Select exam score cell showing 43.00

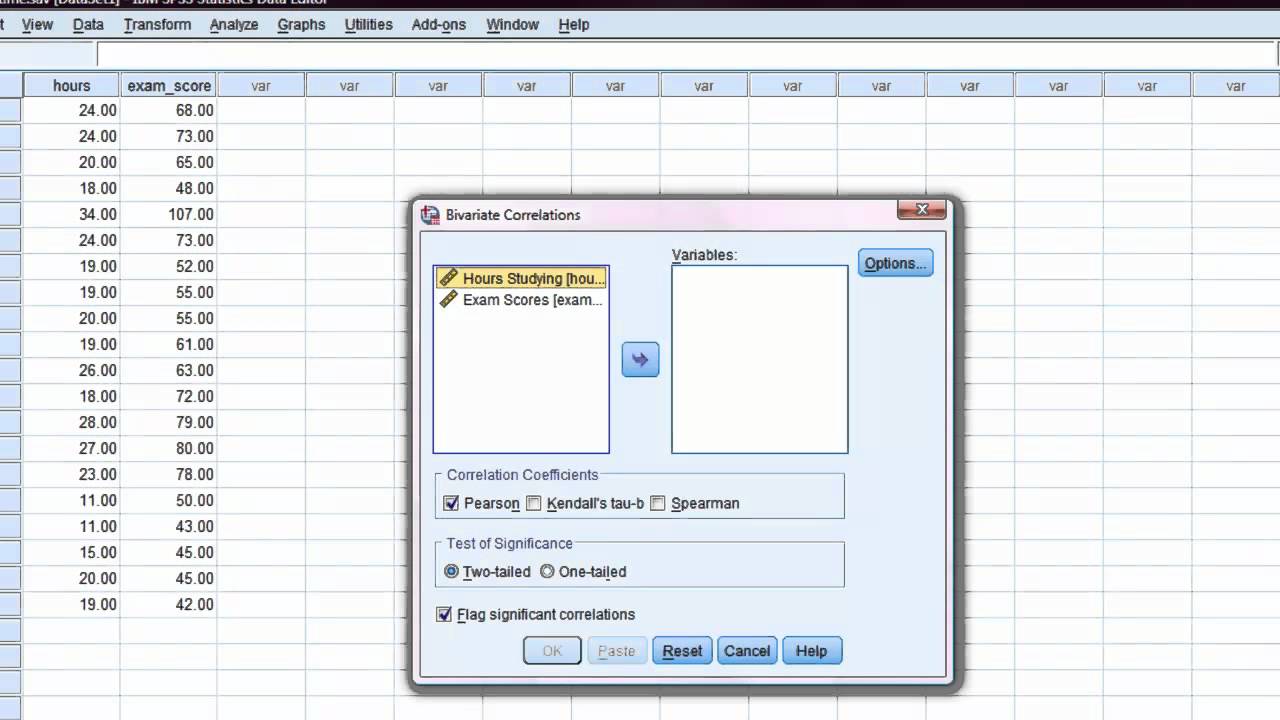169,526
